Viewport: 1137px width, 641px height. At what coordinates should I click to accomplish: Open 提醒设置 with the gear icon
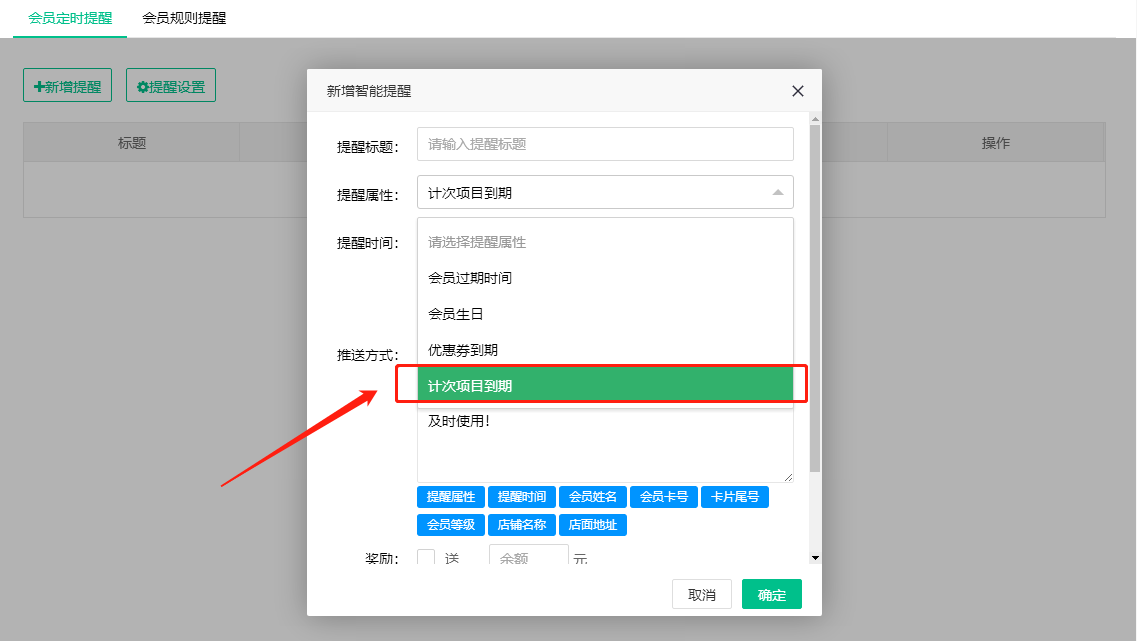coord(171,87)
